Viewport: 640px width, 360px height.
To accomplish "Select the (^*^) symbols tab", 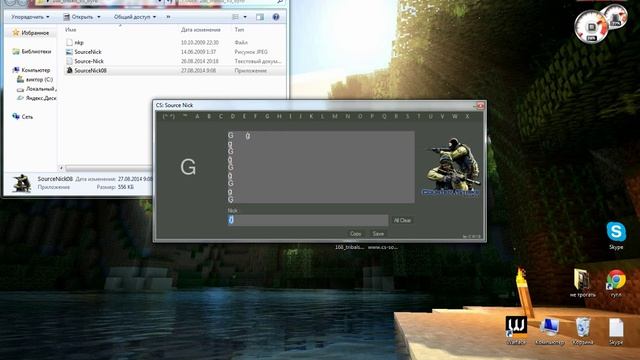I will click(x=169, y=116).
